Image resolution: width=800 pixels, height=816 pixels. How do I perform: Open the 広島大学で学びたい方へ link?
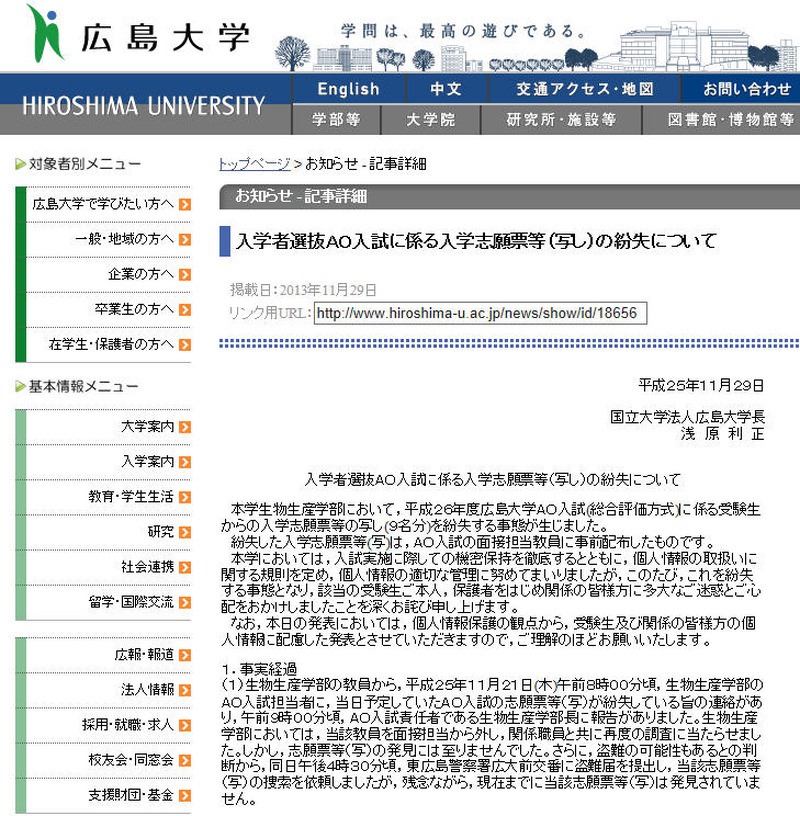[103, 204]
